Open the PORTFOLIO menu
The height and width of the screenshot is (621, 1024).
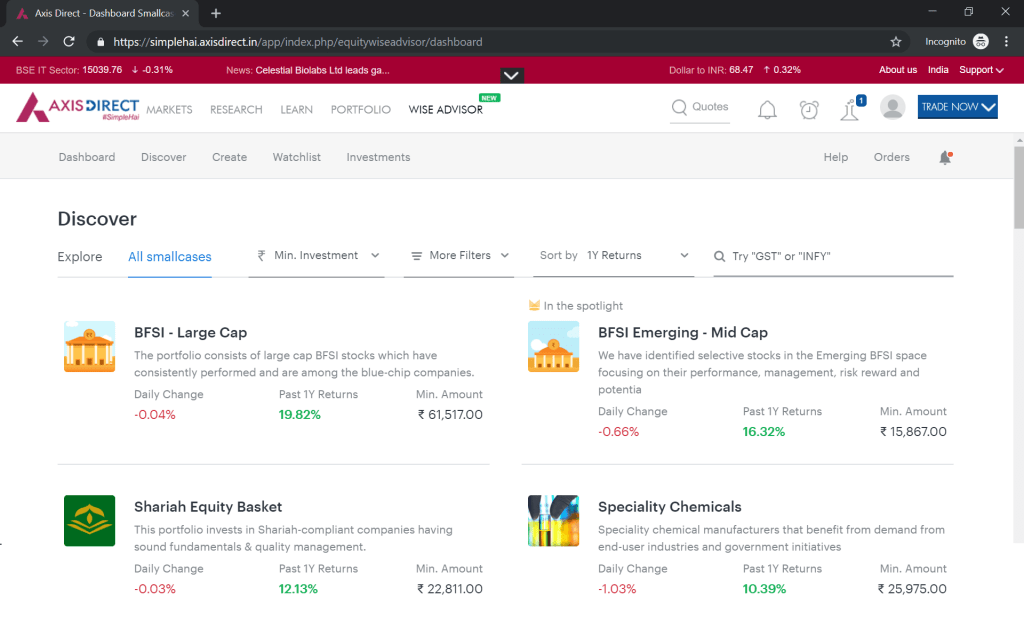coord(360,110)
